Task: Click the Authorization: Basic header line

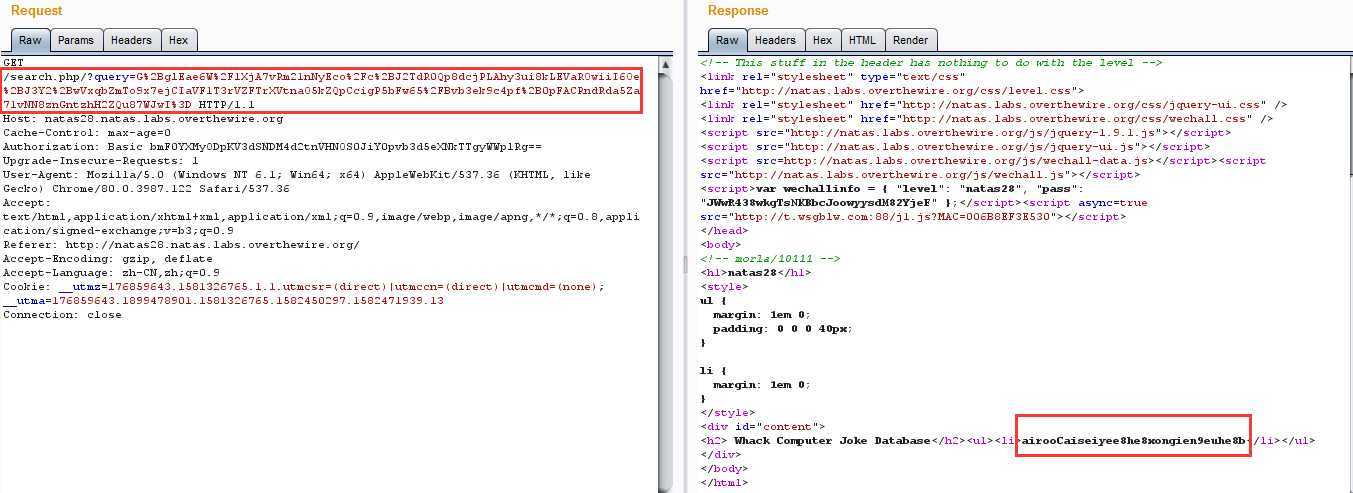Action: point(272,146)
